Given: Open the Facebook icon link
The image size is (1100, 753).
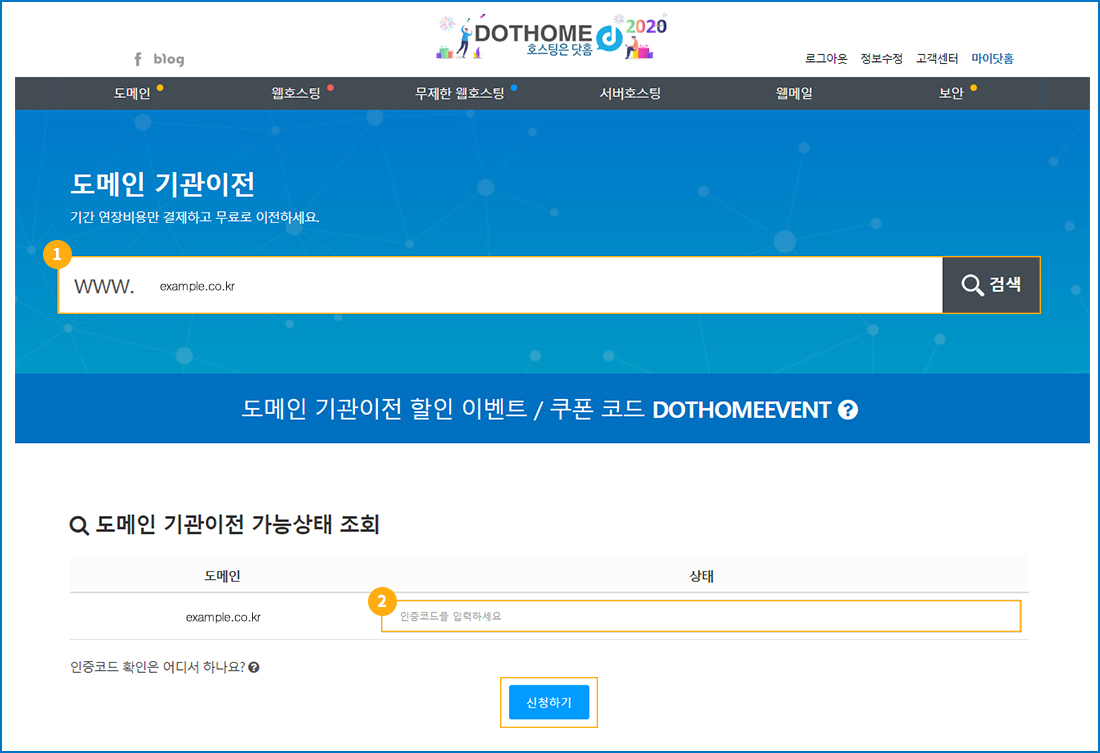Looking at the screenshot, I should tap(138, 59).
